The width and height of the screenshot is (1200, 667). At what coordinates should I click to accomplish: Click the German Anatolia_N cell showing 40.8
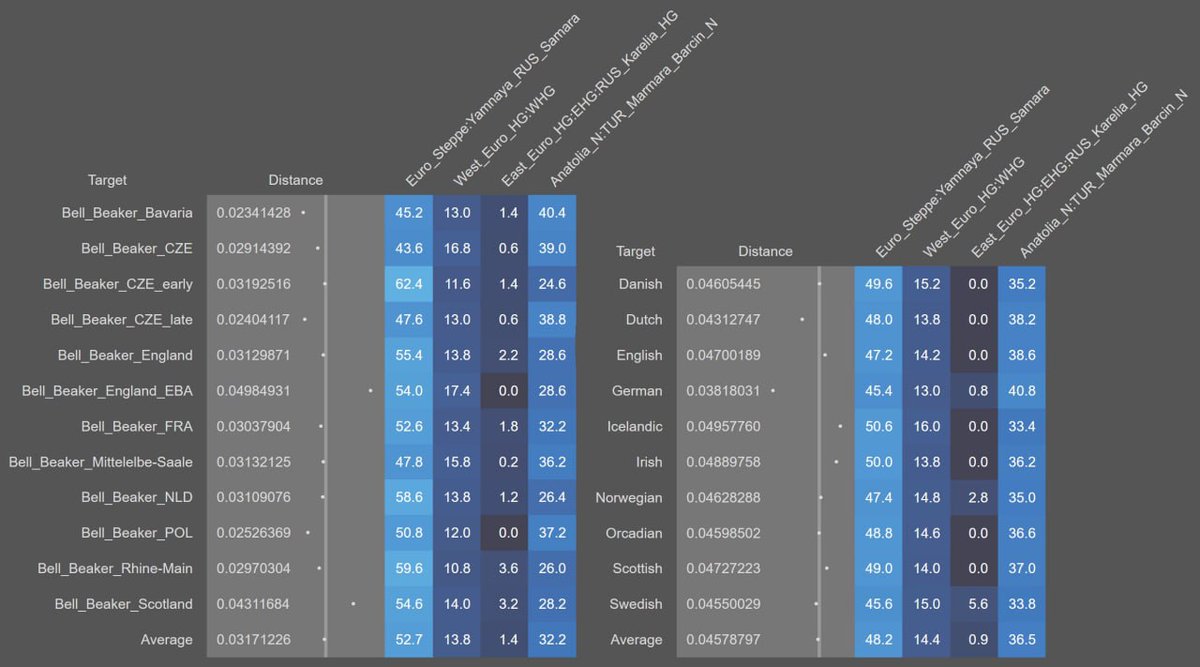pyautogui.click(x=1022, y=391)
